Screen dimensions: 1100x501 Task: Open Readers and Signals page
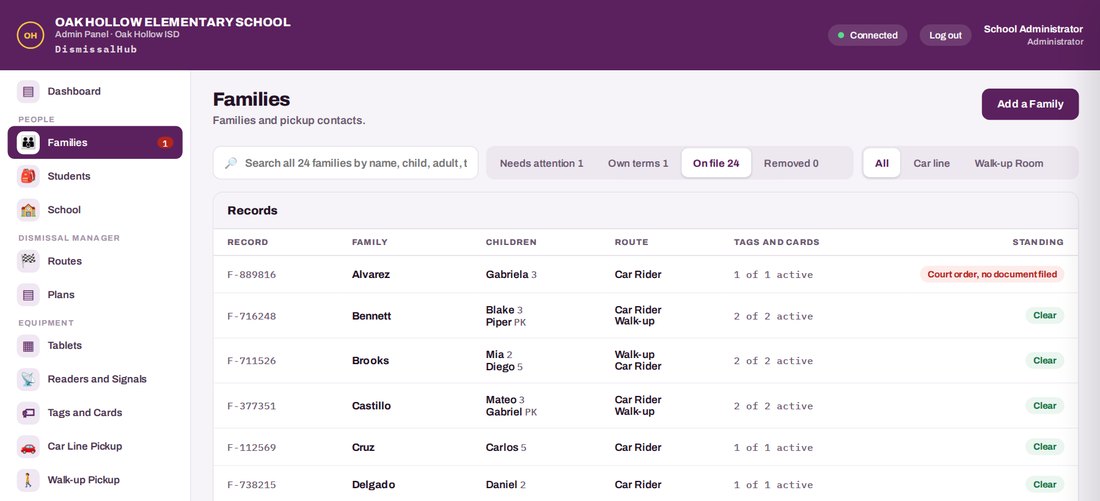(95, 379)
